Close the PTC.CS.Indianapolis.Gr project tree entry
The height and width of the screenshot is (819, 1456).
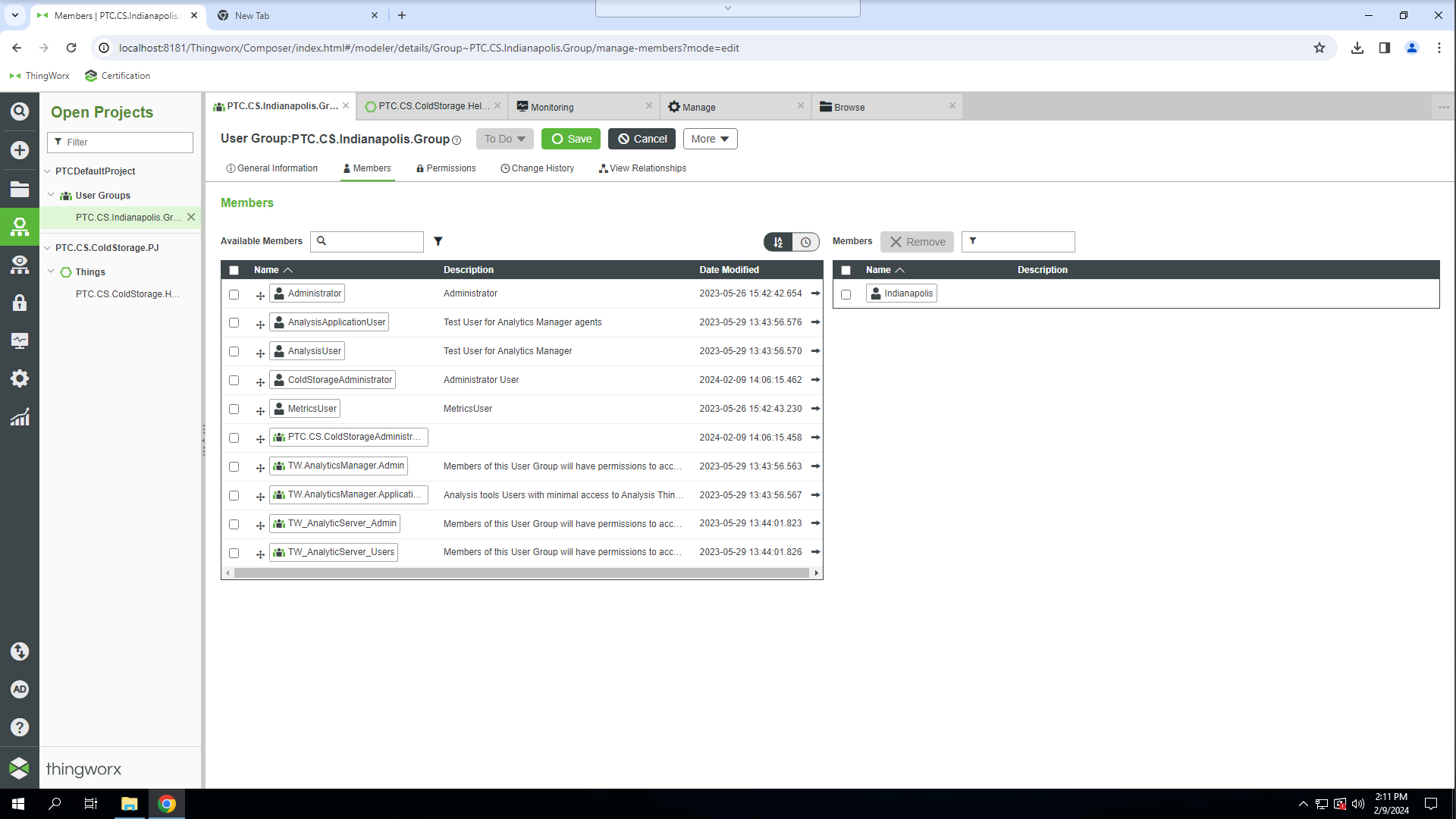[191, 217]
